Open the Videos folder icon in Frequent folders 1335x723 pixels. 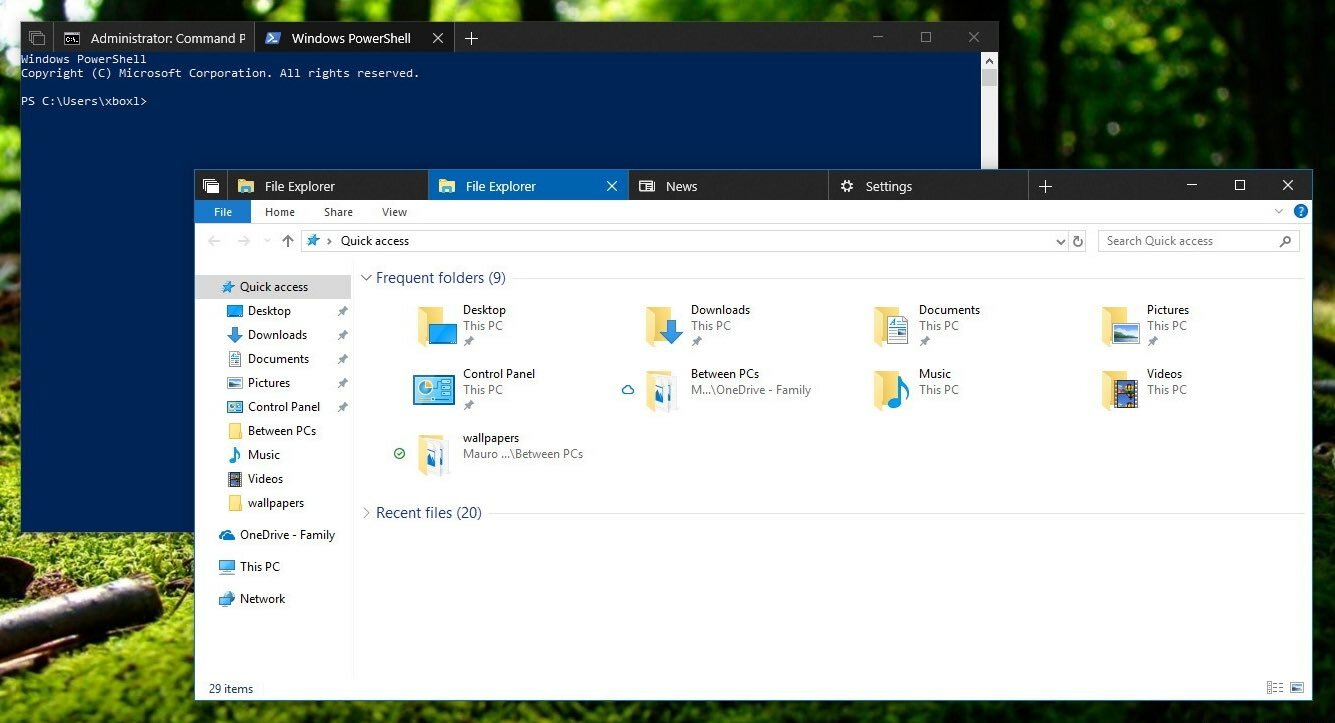coord(1120,390)
